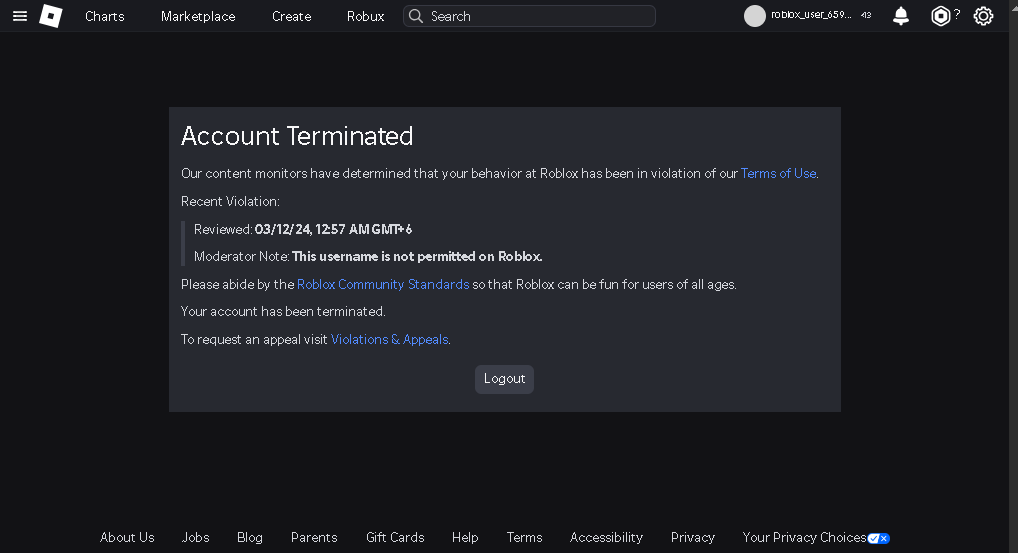Open the hamburger navigation menu
The height and width of the screenshot is (553, 1018).
(20, 16)
